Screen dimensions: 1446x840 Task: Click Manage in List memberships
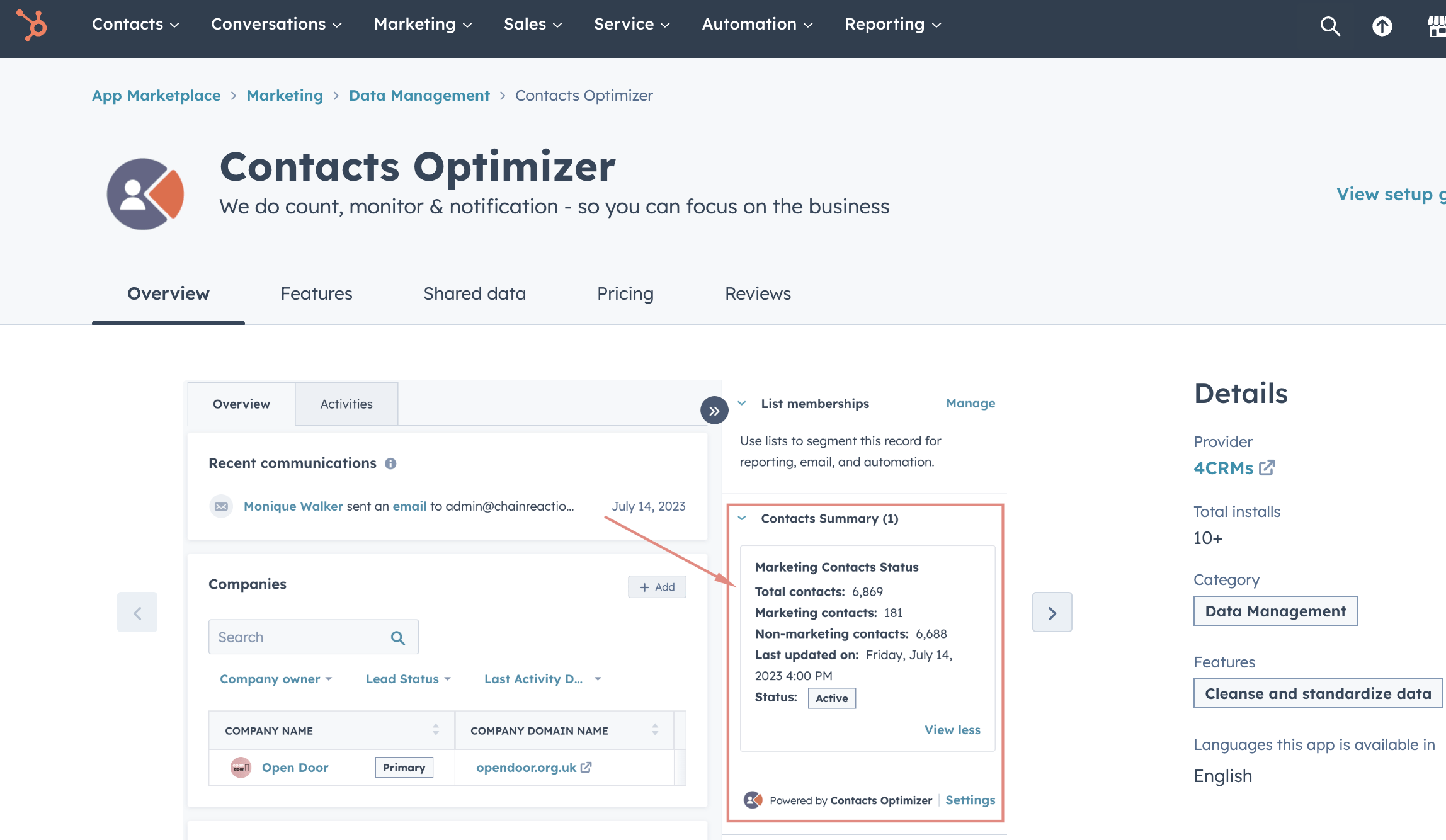click(971, 403)
